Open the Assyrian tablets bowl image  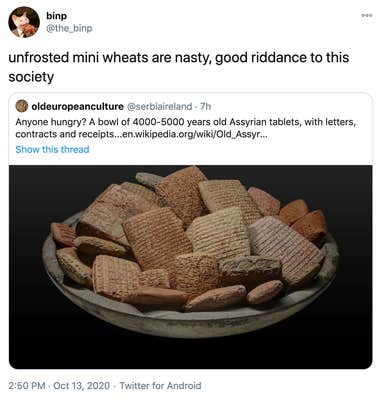(191, 267)
